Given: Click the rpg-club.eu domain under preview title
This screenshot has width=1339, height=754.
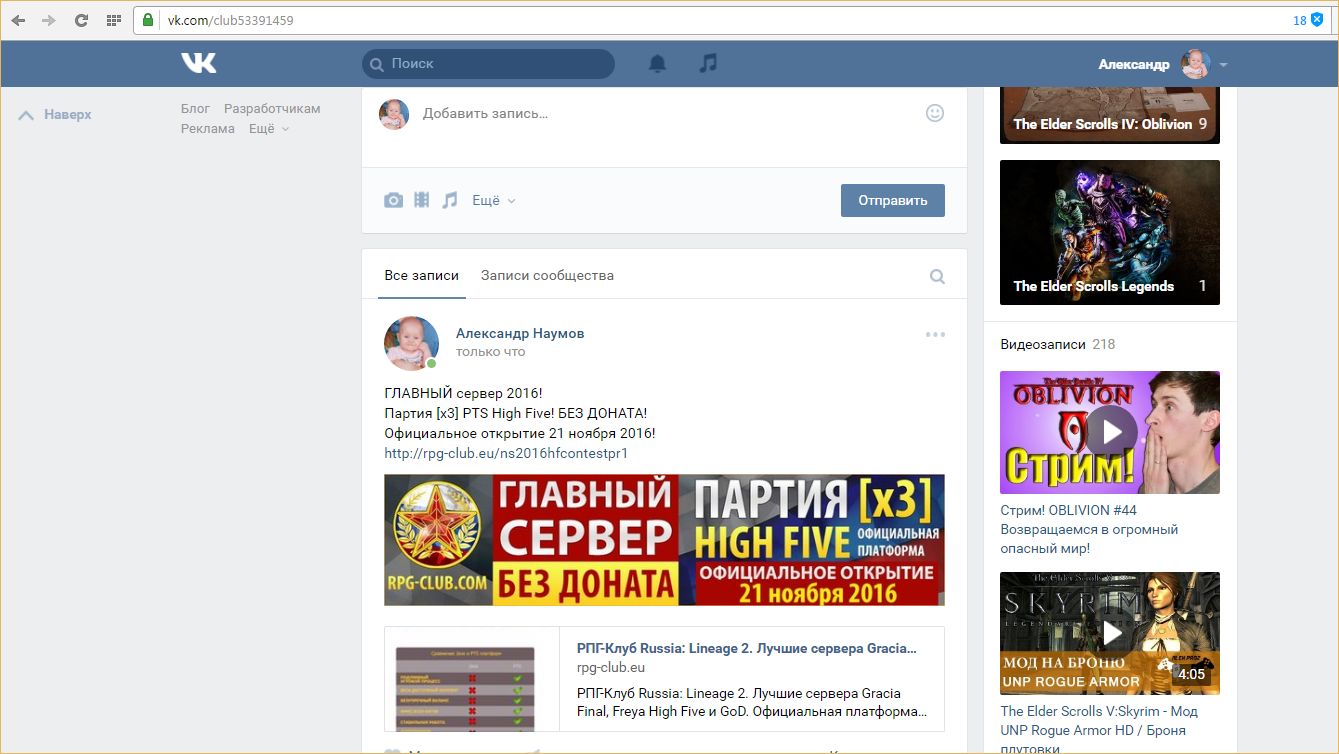Looking at the screenshot, I should 611,668.
